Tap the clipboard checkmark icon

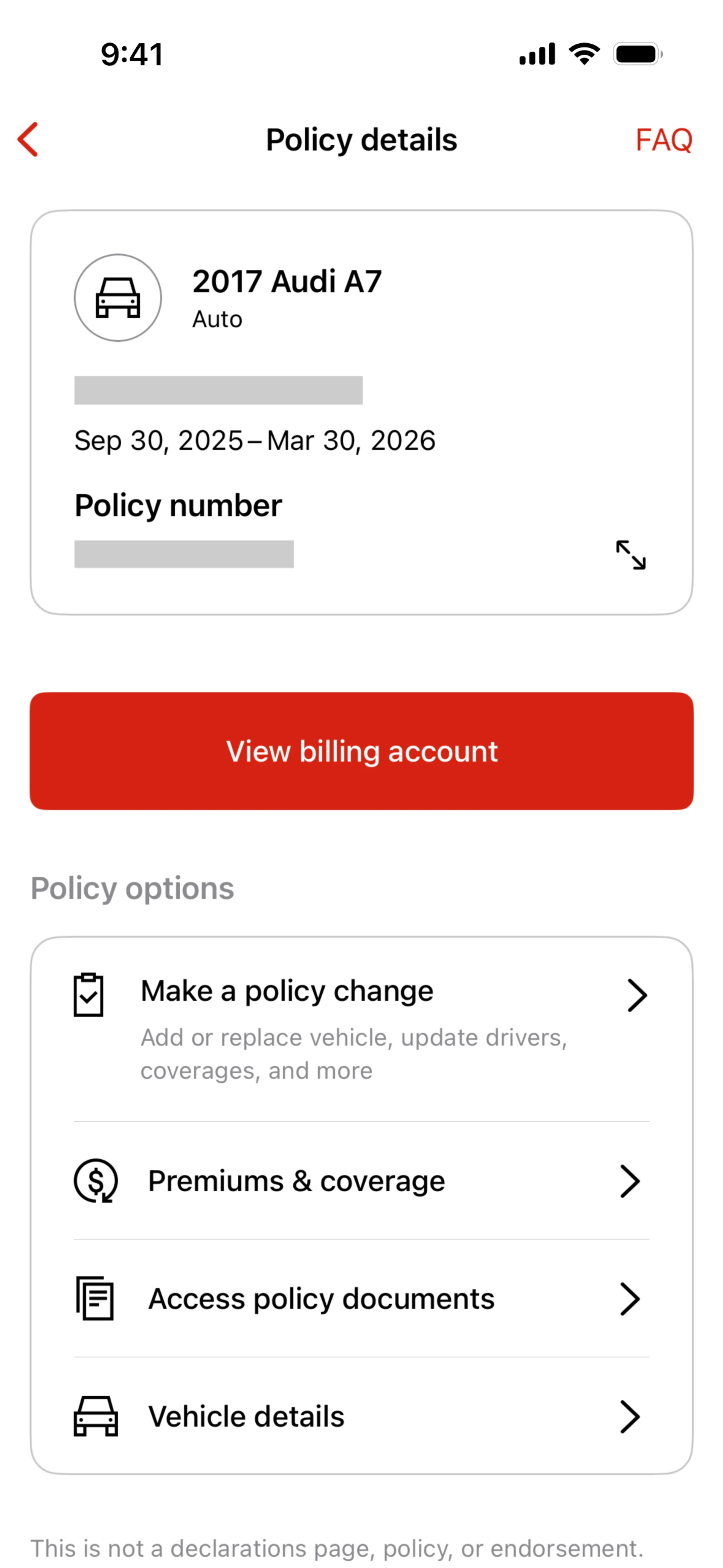[89, 995]
